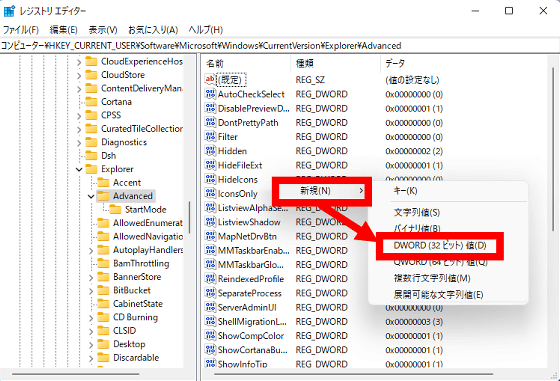560x381 pixels.
Task: Click the HideIcons value icon
Action: (210, 179)
